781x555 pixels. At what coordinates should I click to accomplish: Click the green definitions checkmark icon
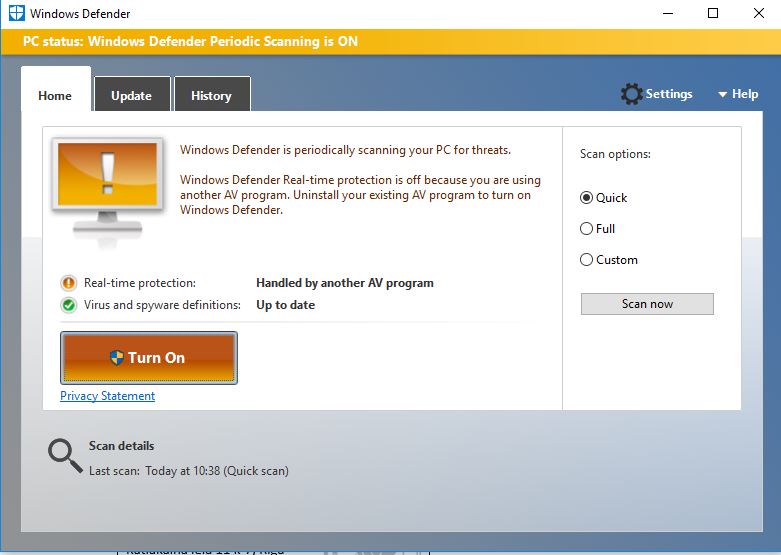[x=68, y=305]
